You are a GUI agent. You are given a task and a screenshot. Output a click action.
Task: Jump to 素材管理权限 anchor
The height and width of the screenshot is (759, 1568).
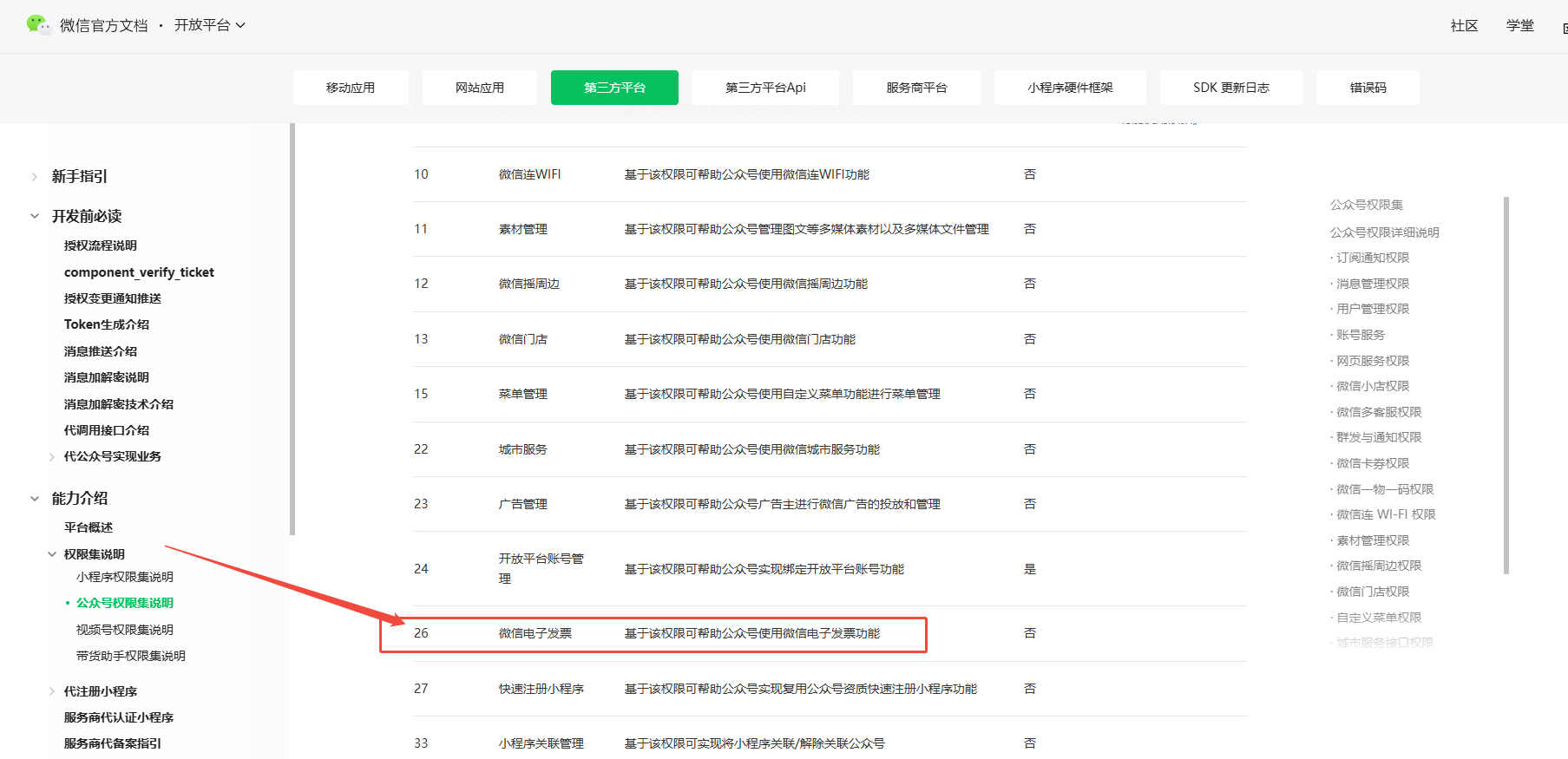pos(1373,540)
